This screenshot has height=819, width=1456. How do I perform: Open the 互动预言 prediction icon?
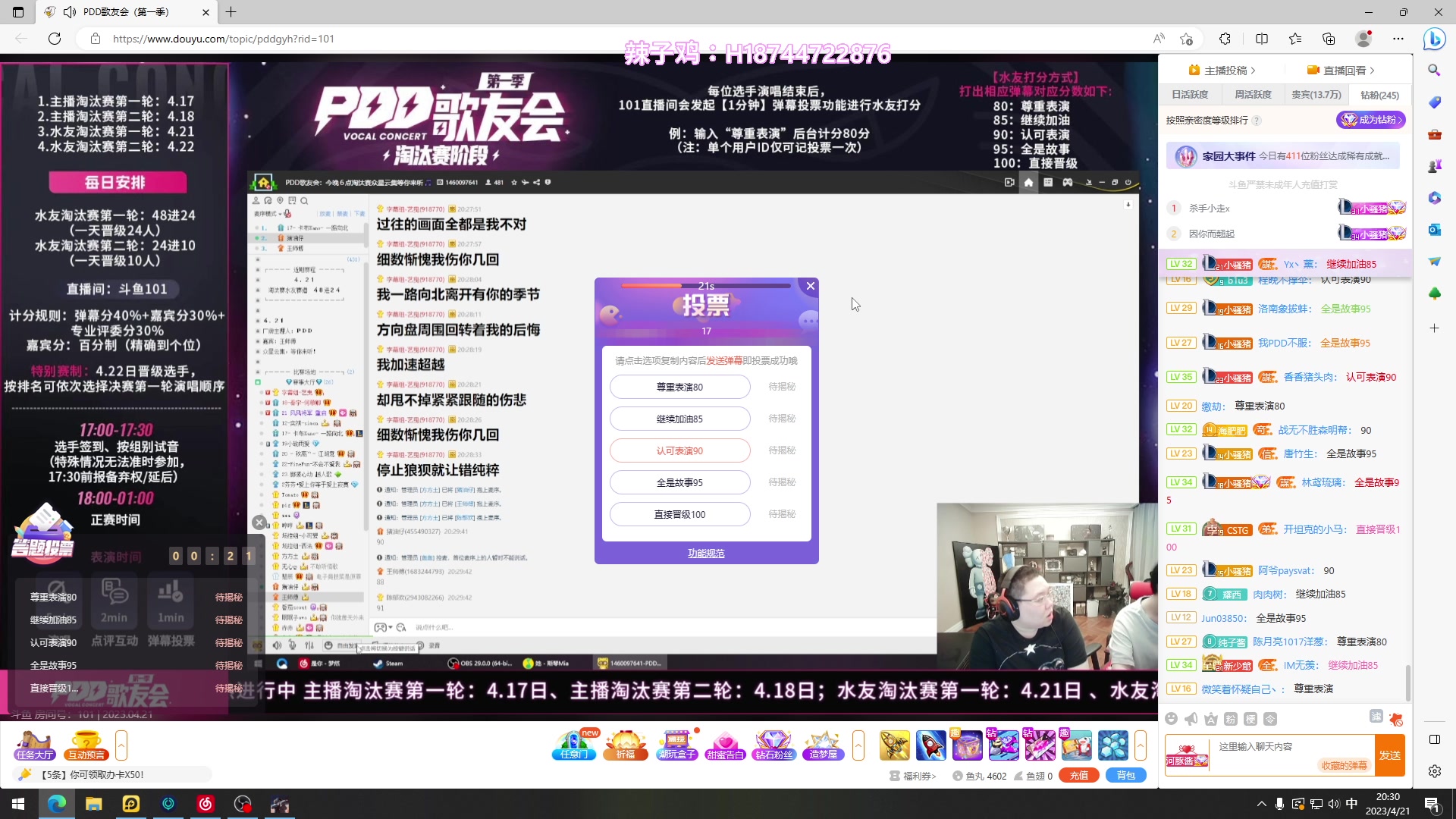click(x=86, y=745)
